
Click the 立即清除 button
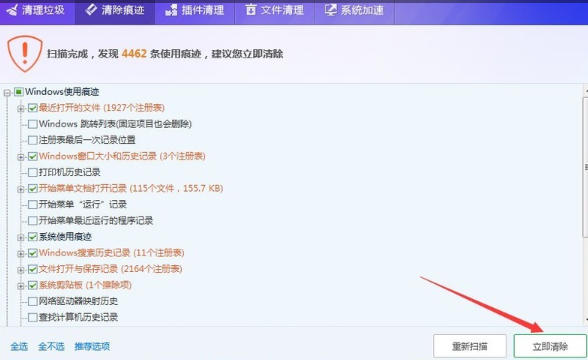coord(550,346)
